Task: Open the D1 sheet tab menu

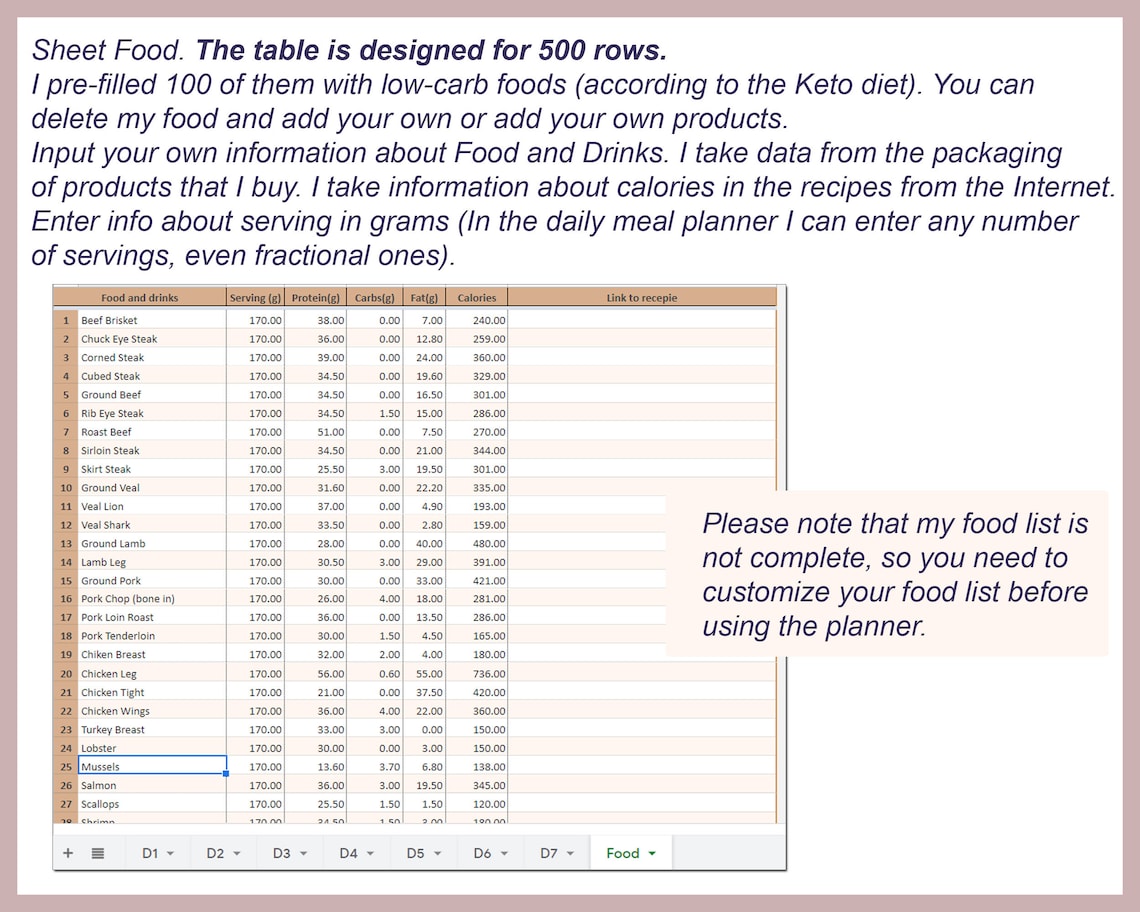Action: coord(170,853)
